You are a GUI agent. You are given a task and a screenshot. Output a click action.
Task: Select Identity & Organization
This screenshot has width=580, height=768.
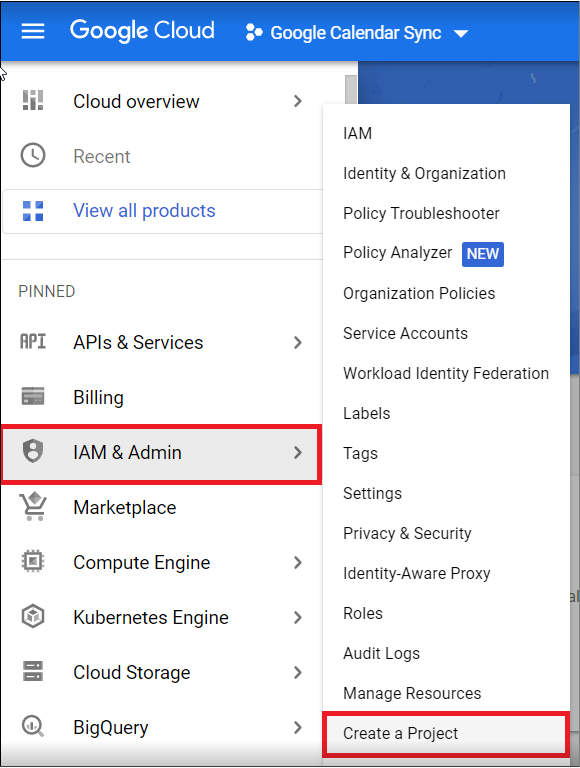[x=424, y=173]
